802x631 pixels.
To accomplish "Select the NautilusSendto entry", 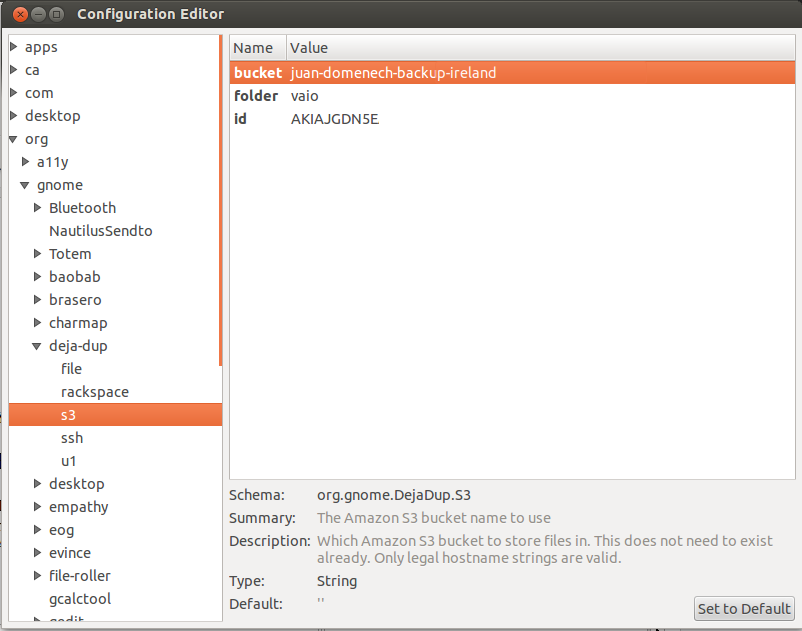I will [x=100, y=231].
